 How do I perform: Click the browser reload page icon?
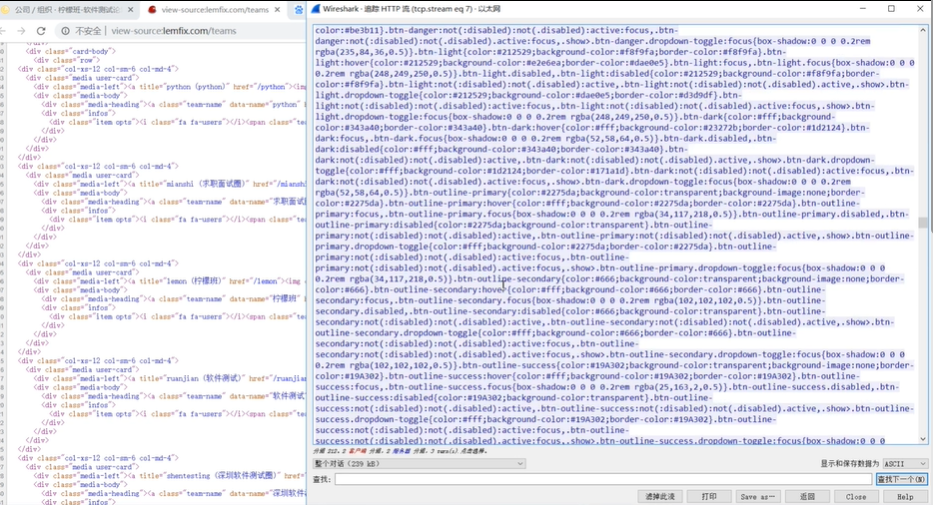41,31
